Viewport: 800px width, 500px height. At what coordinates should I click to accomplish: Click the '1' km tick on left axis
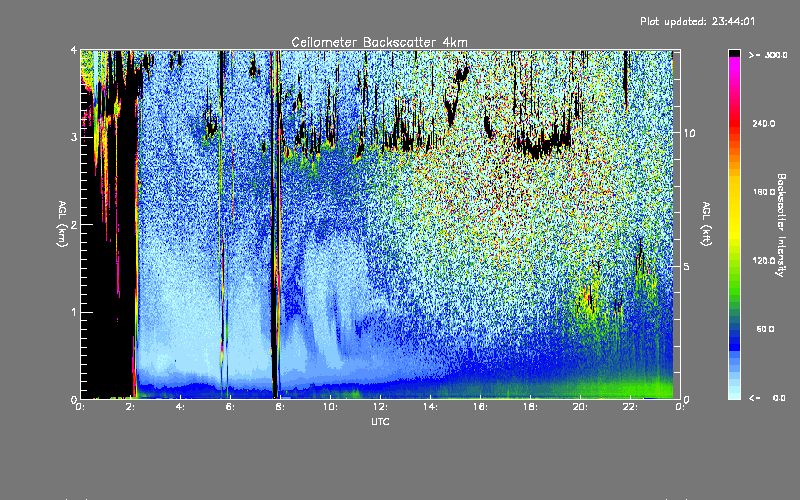[74, 312]
